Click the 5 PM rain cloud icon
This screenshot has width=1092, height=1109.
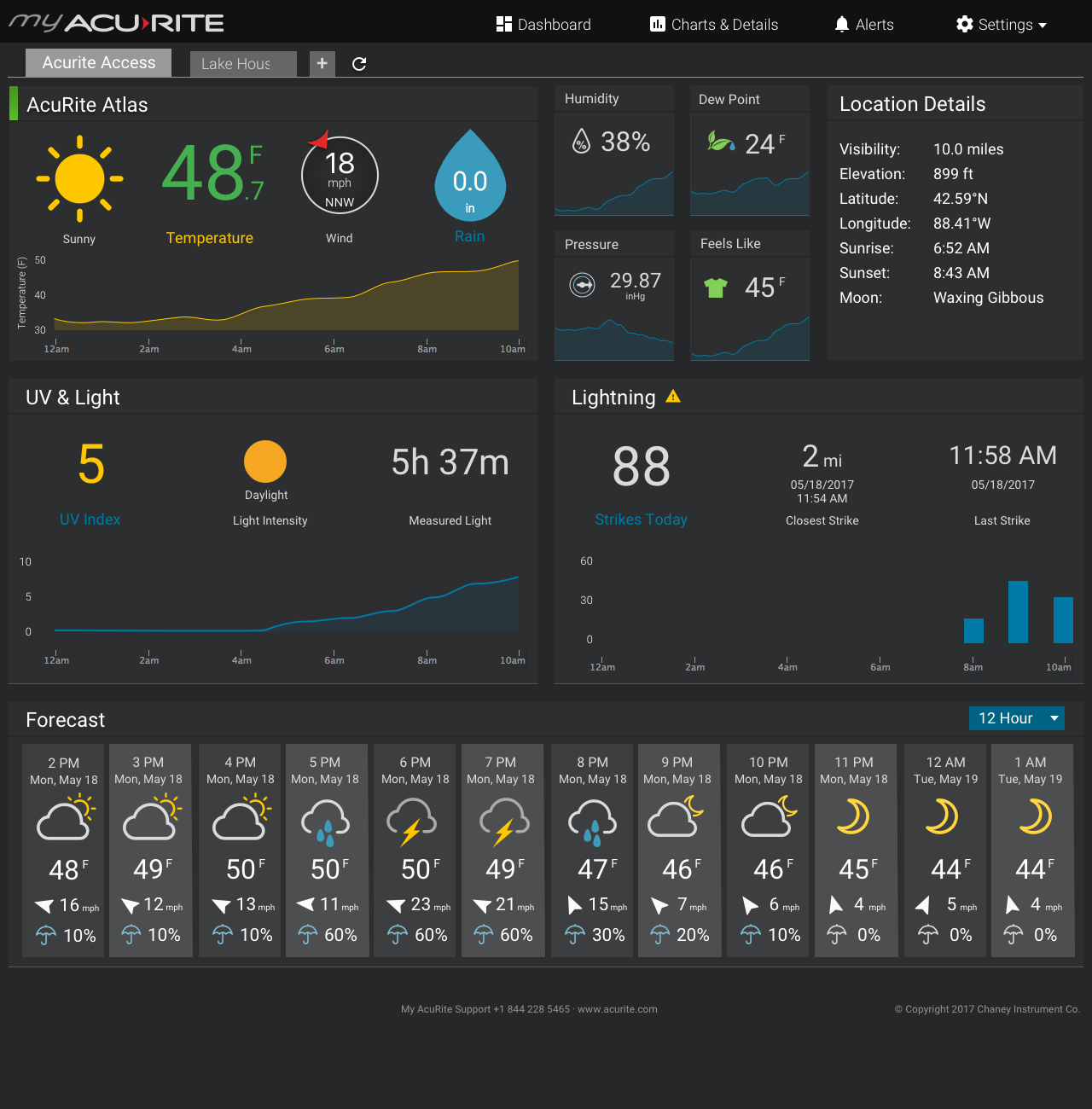click(325, 822)
